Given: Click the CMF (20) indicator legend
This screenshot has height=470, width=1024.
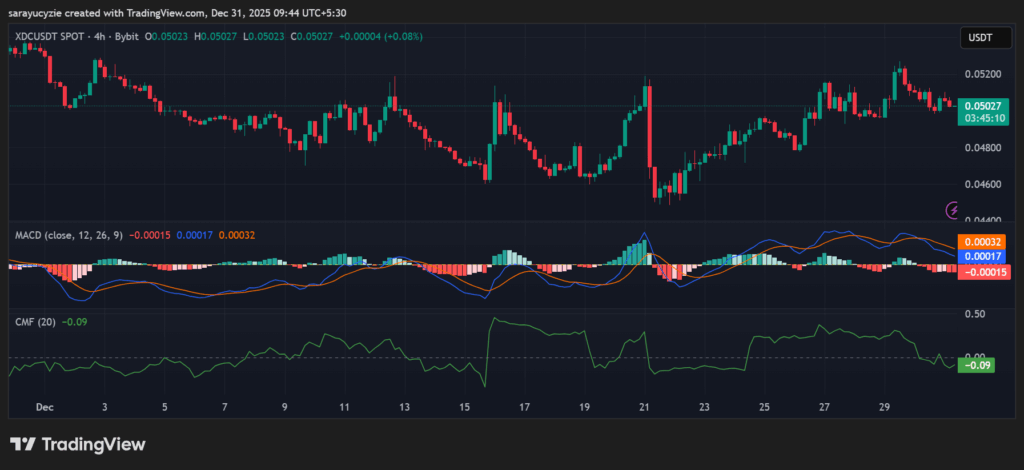Looking at the screenshot, I should click(33, 321).
